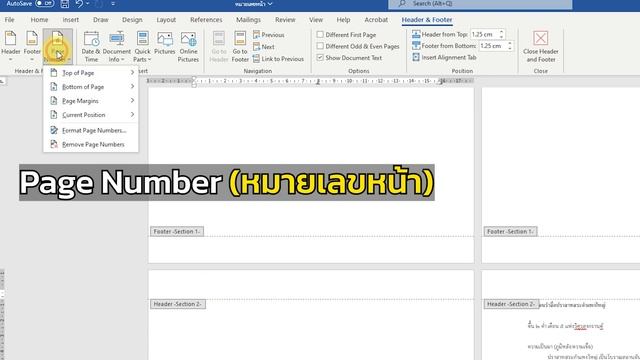Viewport: 640px width, 360px height.
Task: Click Header -Section 2- label on right page
Action: (511, 304)
